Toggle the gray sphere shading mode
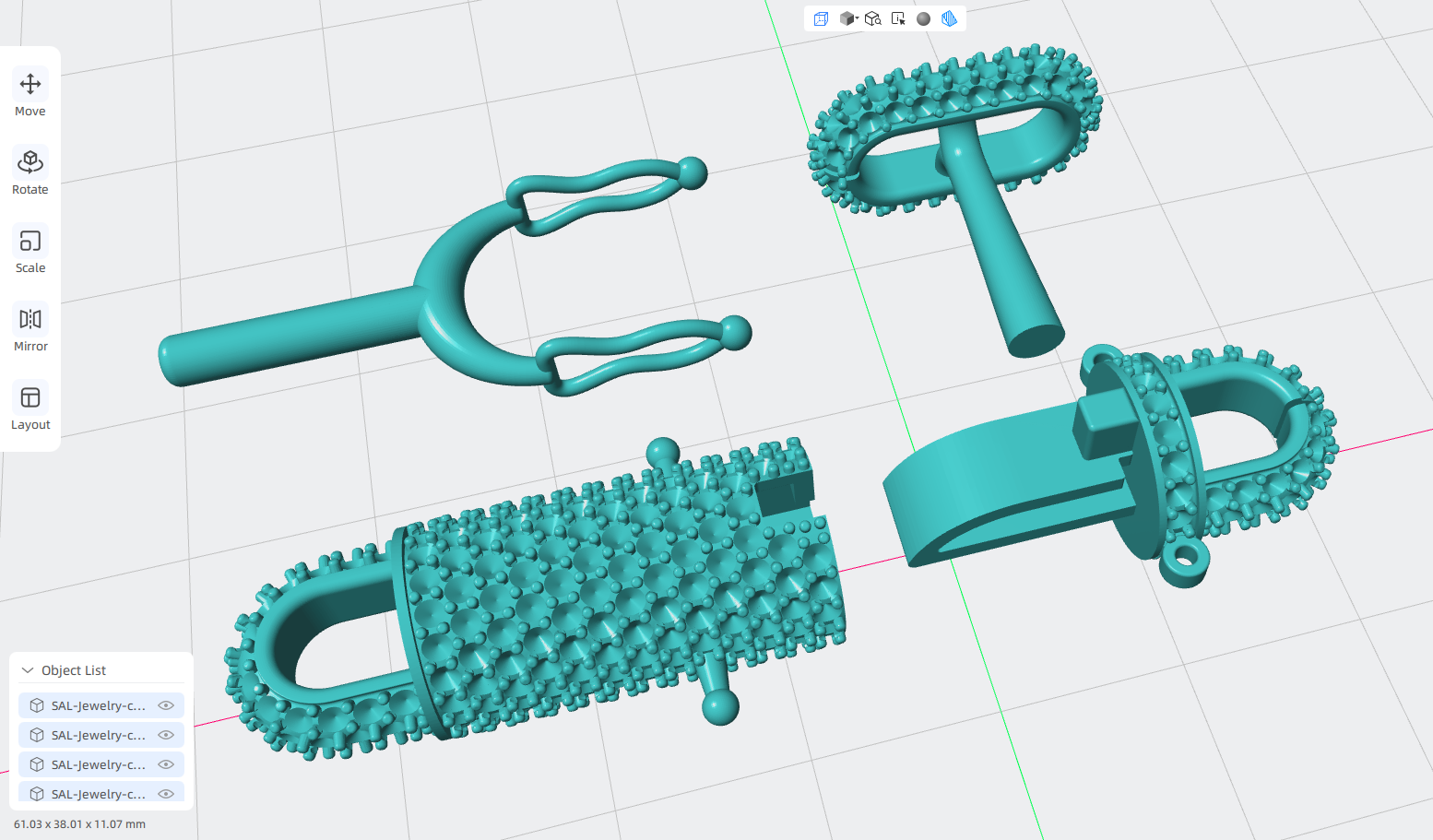 click(923, 18)
